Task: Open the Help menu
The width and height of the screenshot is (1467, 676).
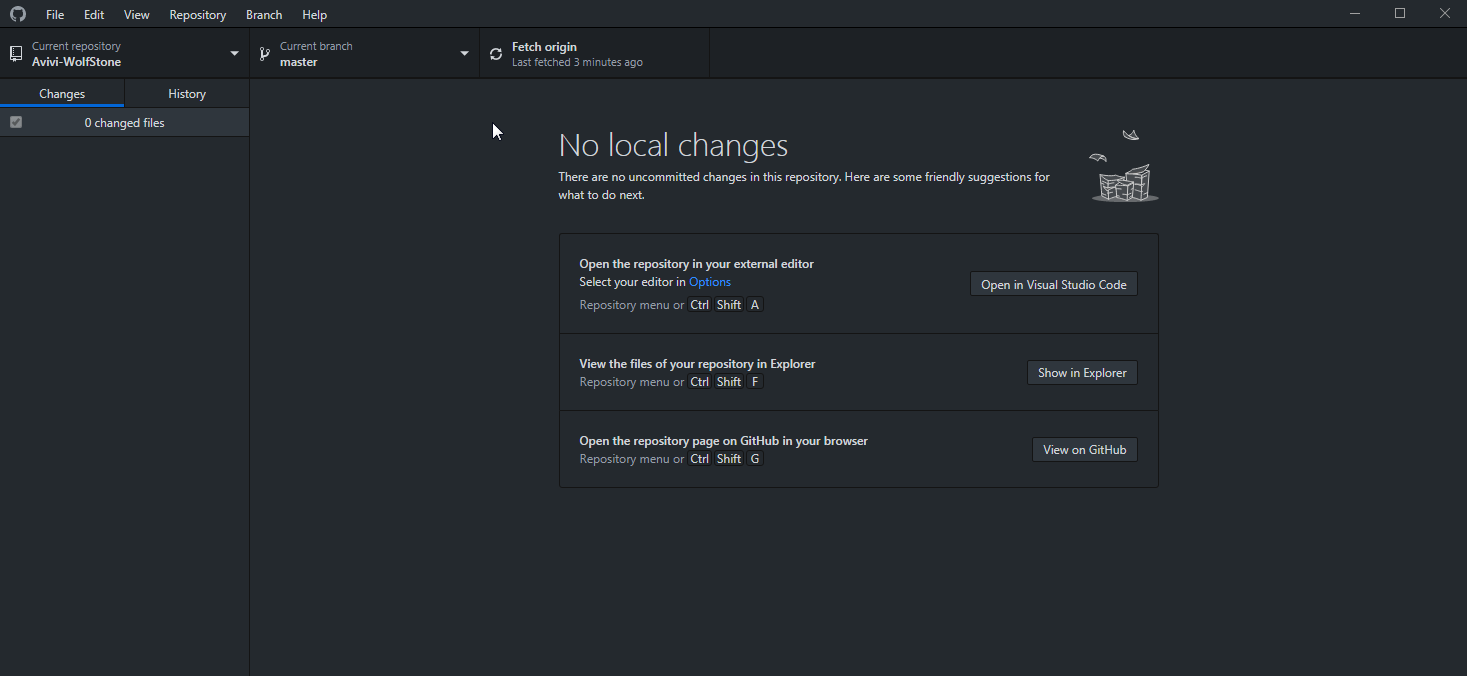Action: click(x=315, y=15)
